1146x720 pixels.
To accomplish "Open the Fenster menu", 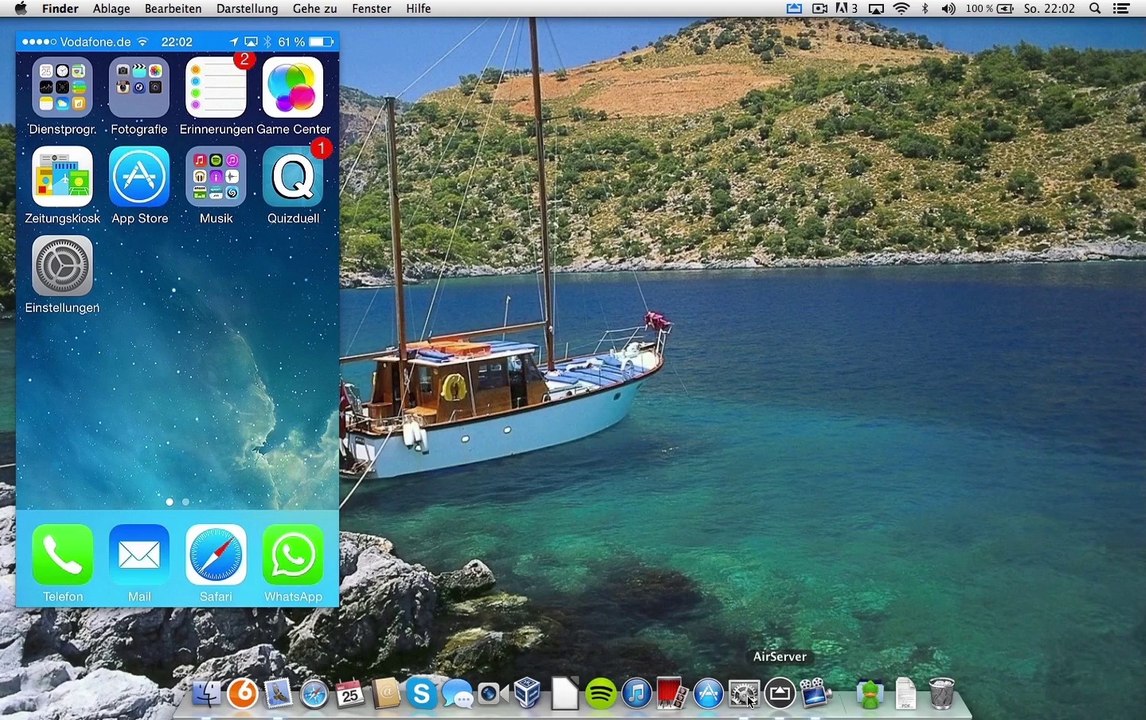I will [371, 8].
